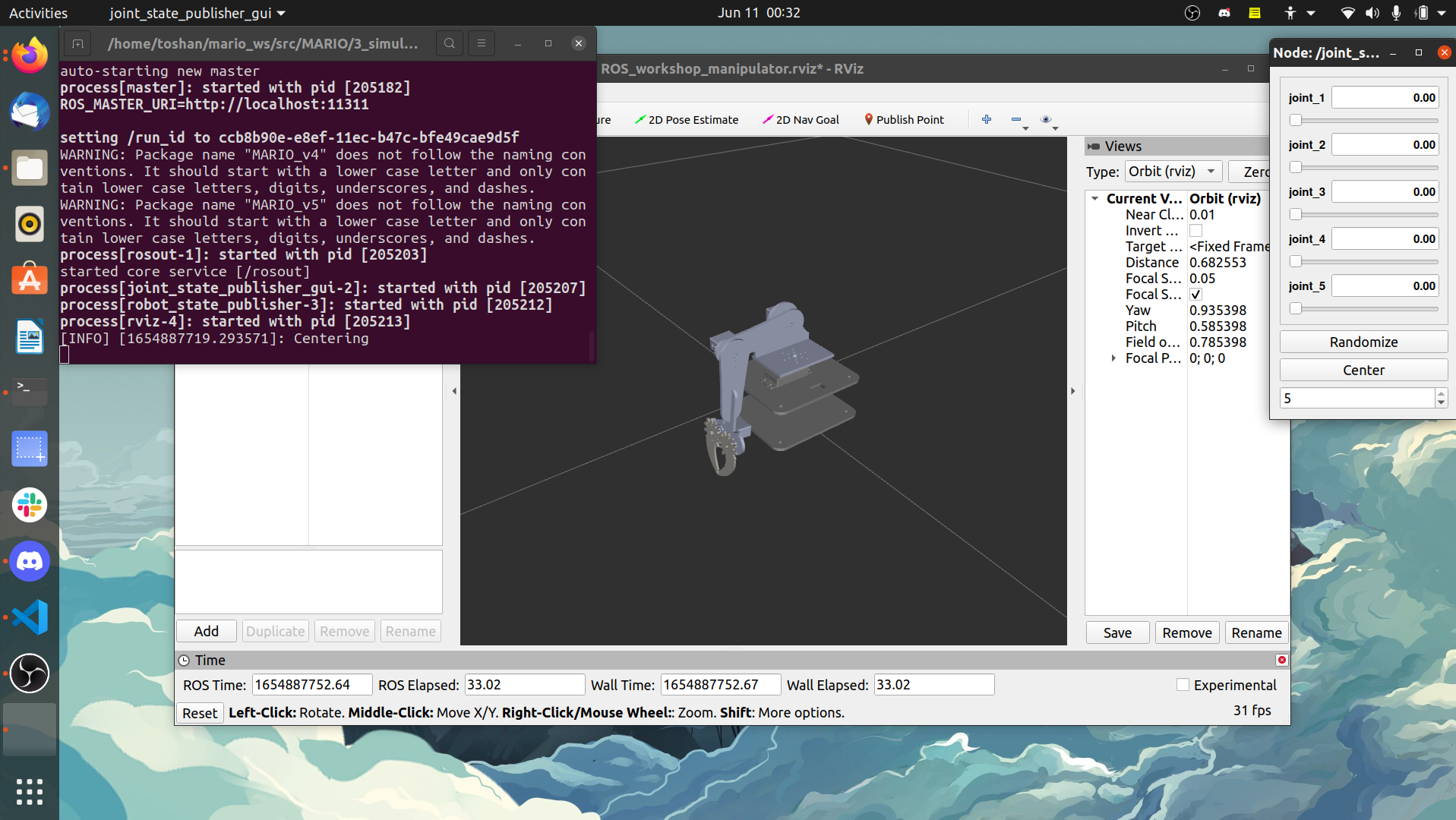Close the Time panel with red icon

(x=1282, y=660)
